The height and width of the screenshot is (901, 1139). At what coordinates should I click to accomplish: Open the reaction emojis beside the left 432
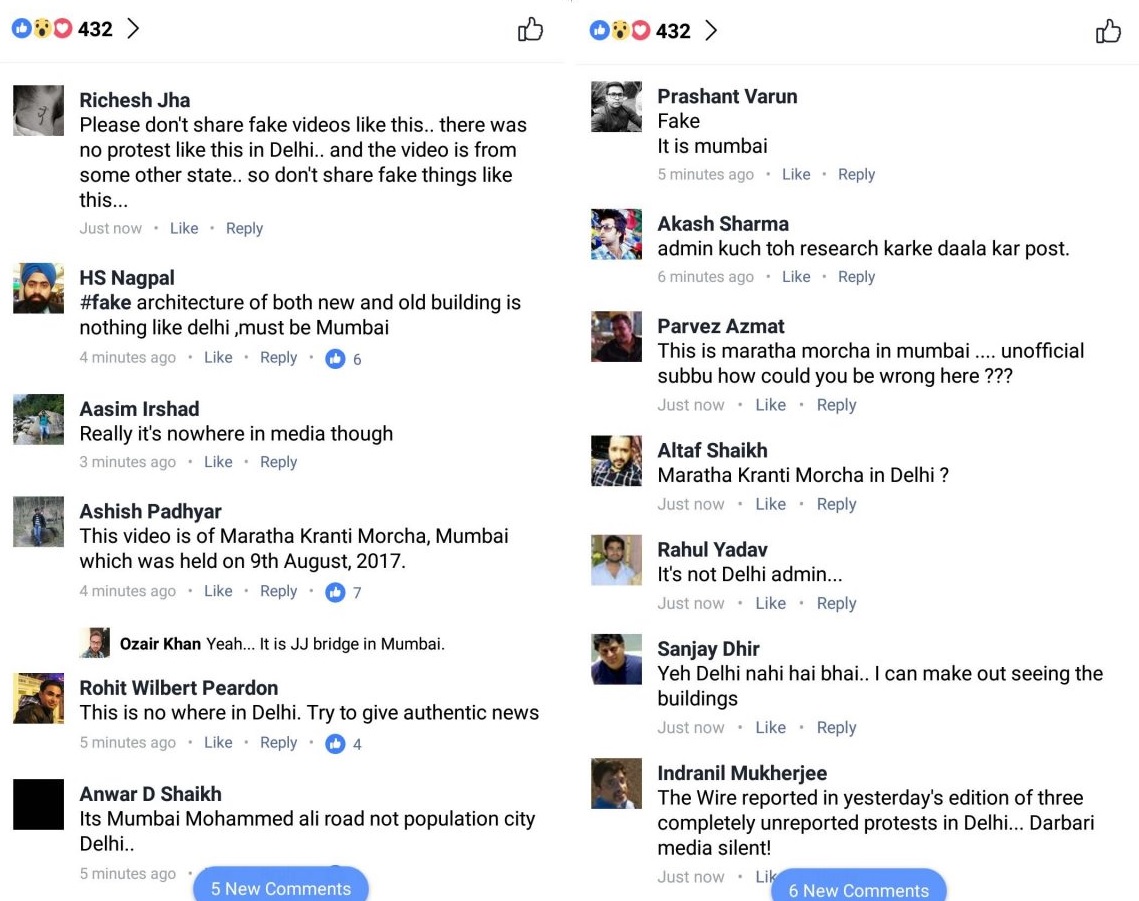click(42, 29)
